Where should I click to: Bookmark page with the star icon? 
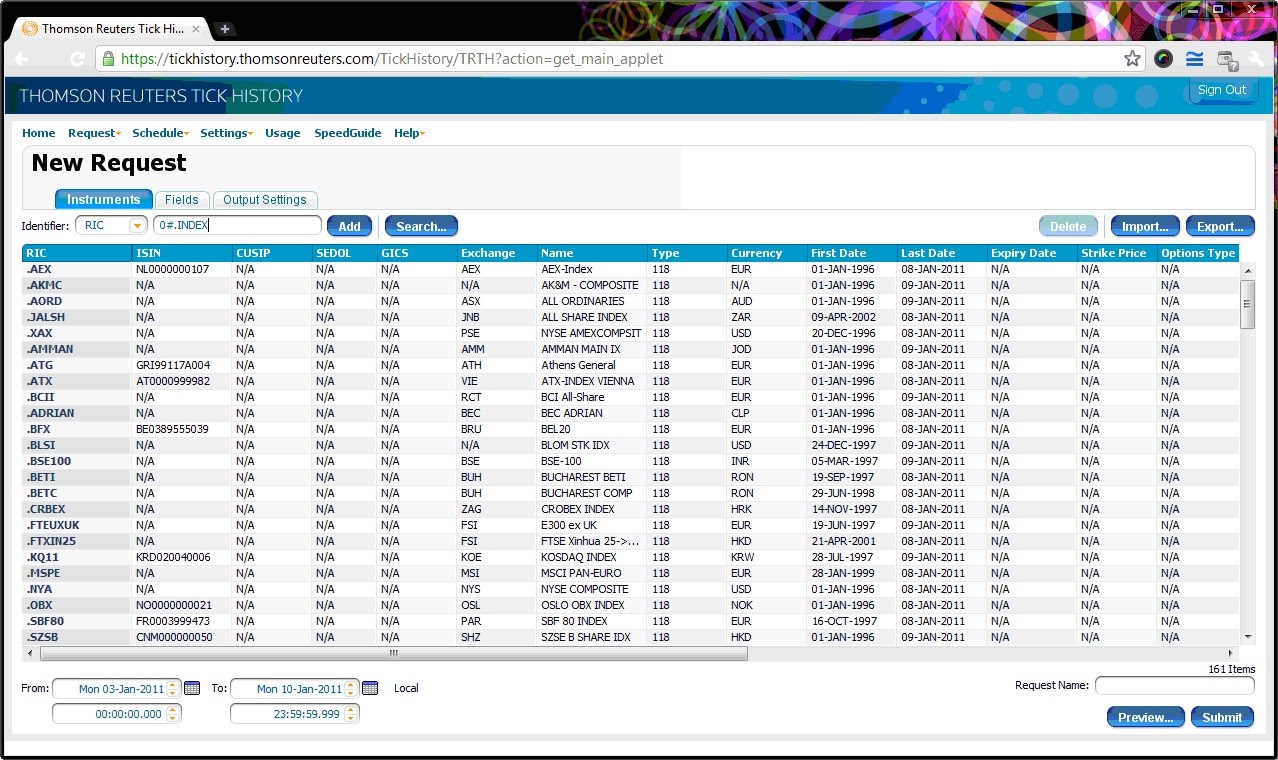1132,59
